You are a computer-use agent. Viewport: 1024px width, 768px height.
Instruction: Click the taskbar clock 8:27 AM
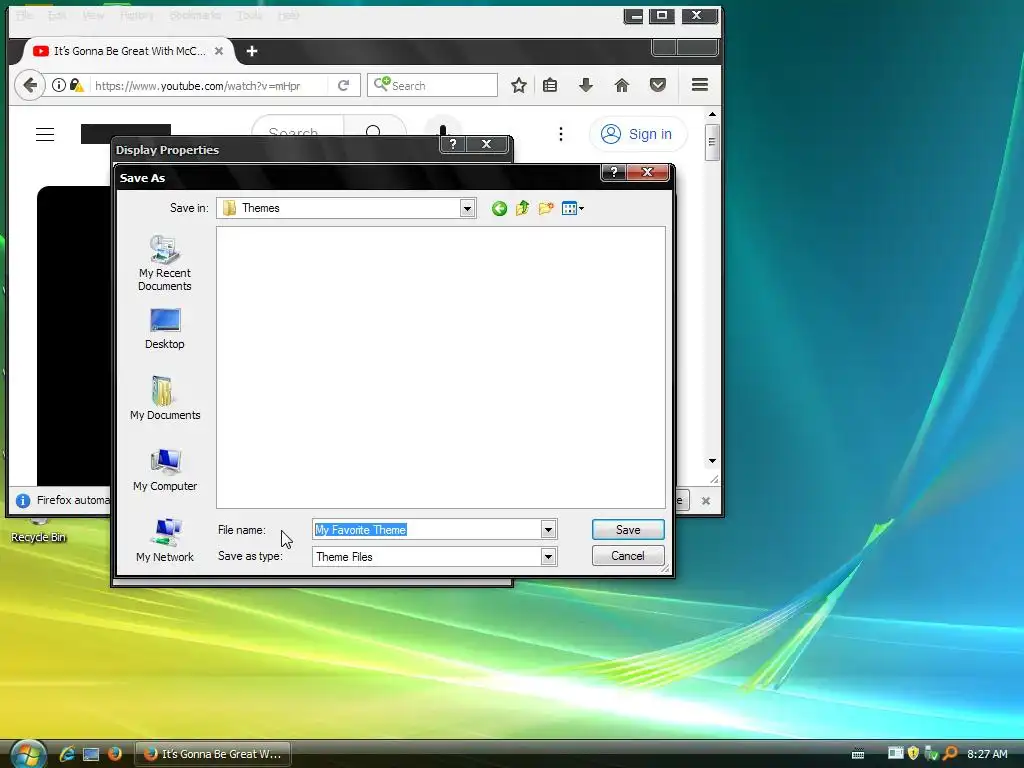click(x=987, y=754)
